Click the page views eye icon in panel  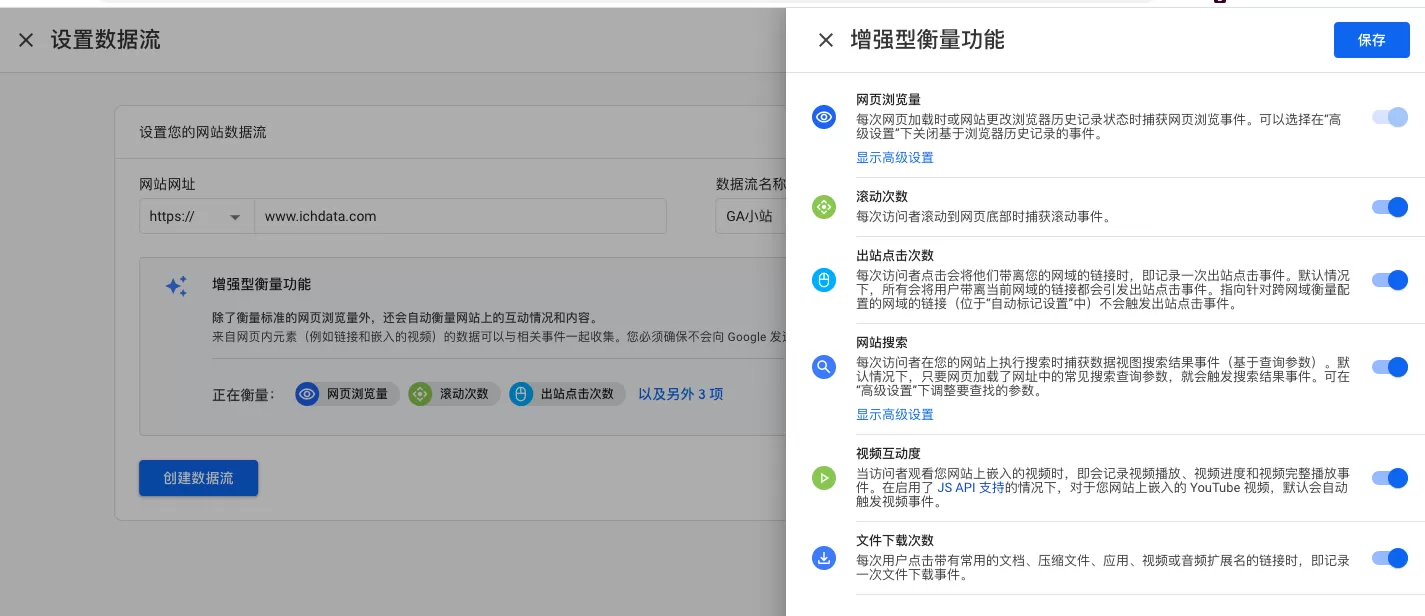click(824, 117)
